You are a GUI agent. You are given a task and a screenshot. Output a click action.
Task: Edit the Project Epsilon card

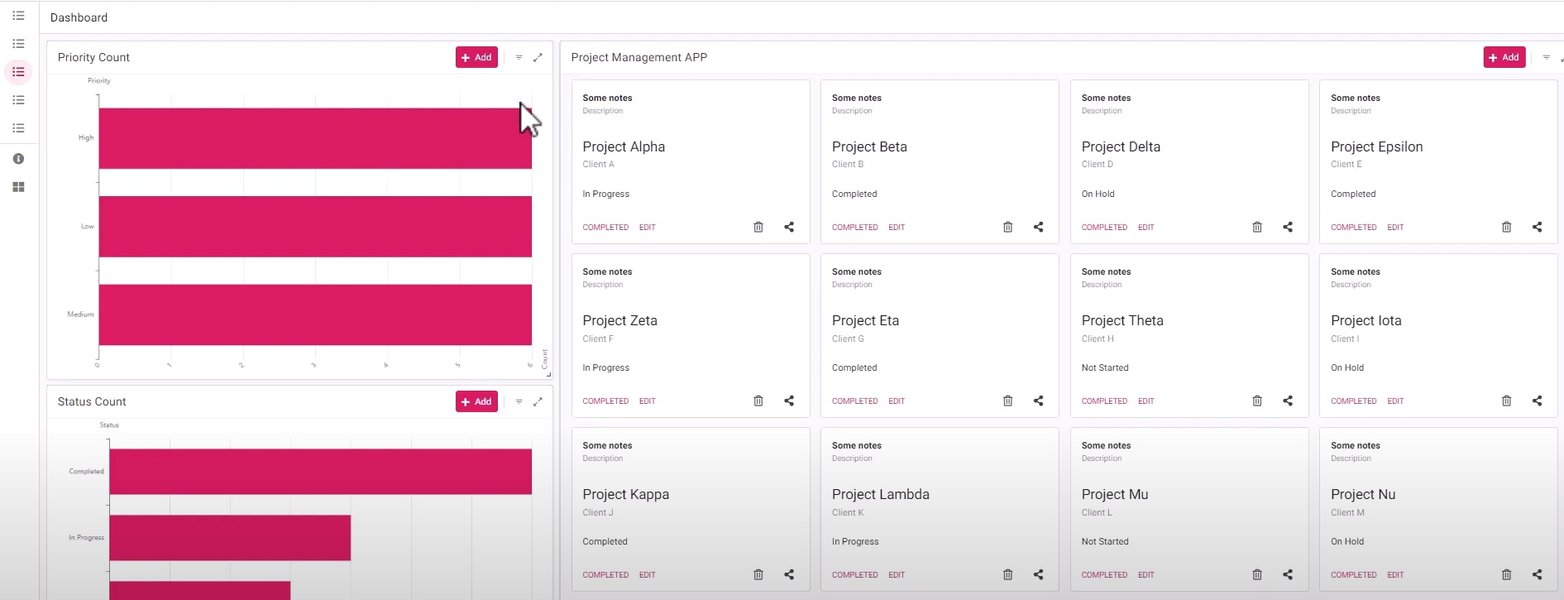tap(1396, 227)
